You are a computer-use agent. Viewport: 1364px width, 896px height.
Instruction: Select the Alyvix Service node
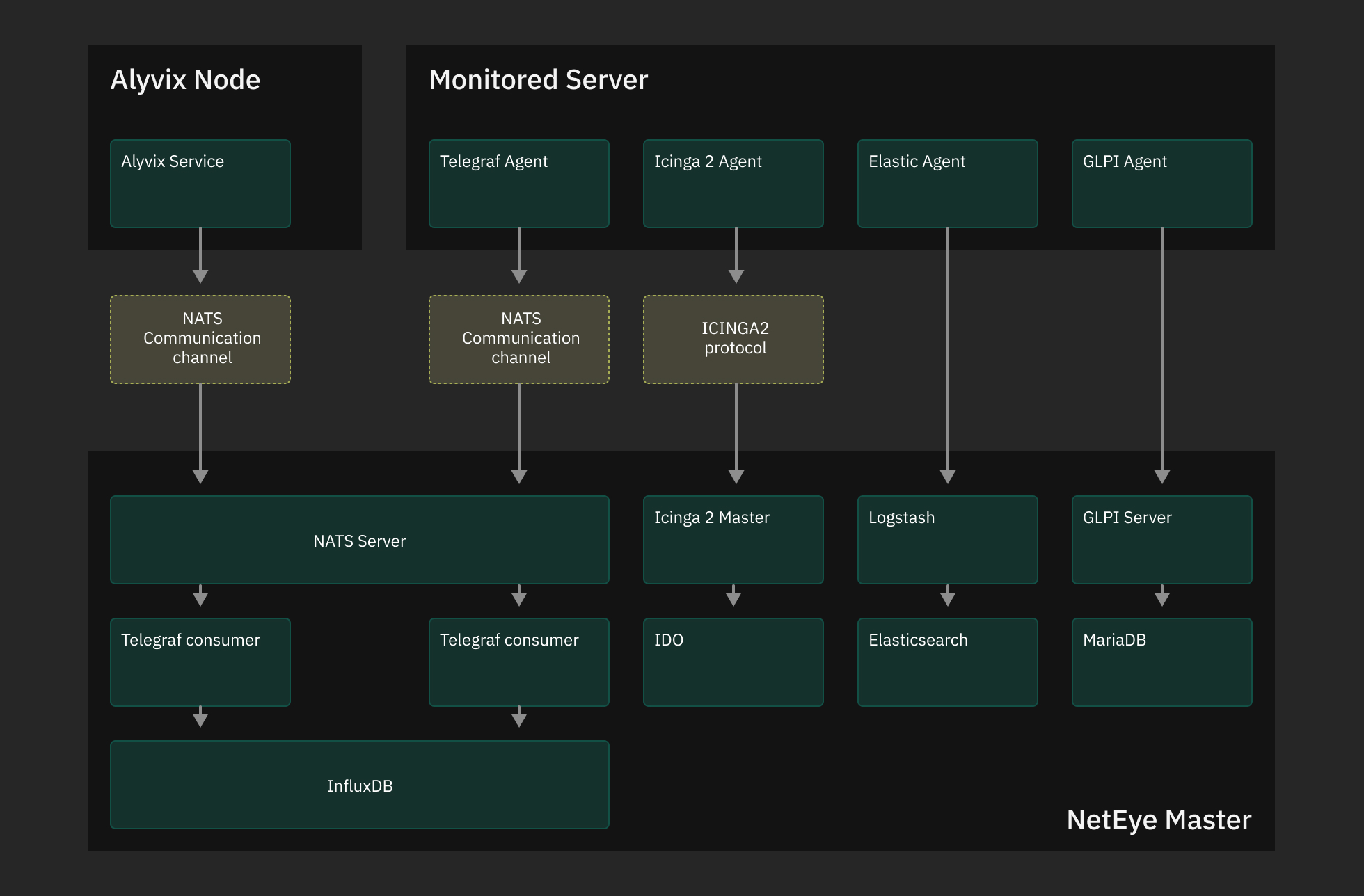[200, 183]
